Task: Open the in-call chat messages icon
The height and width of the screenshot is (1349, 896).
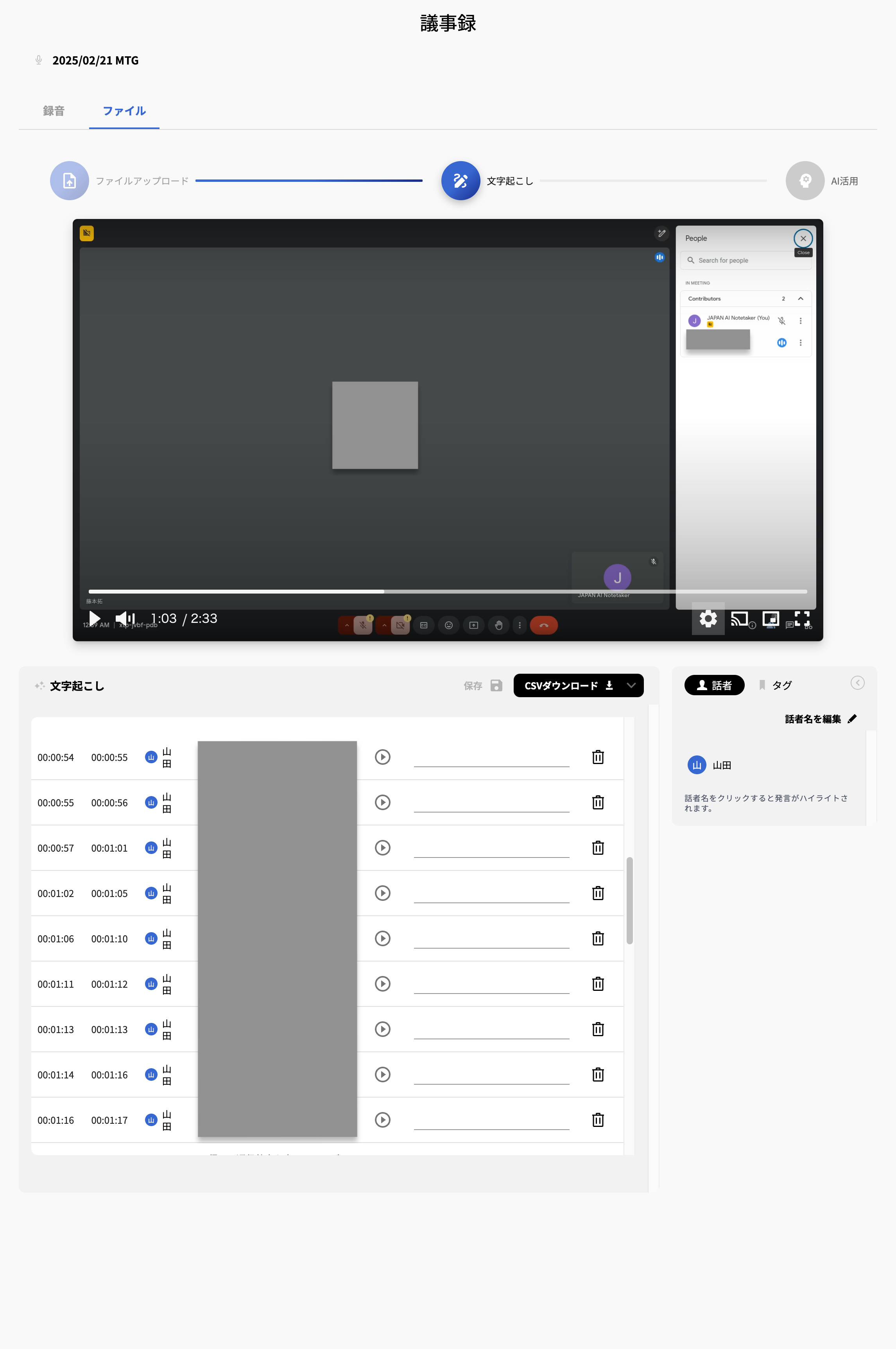Action: 789,626
